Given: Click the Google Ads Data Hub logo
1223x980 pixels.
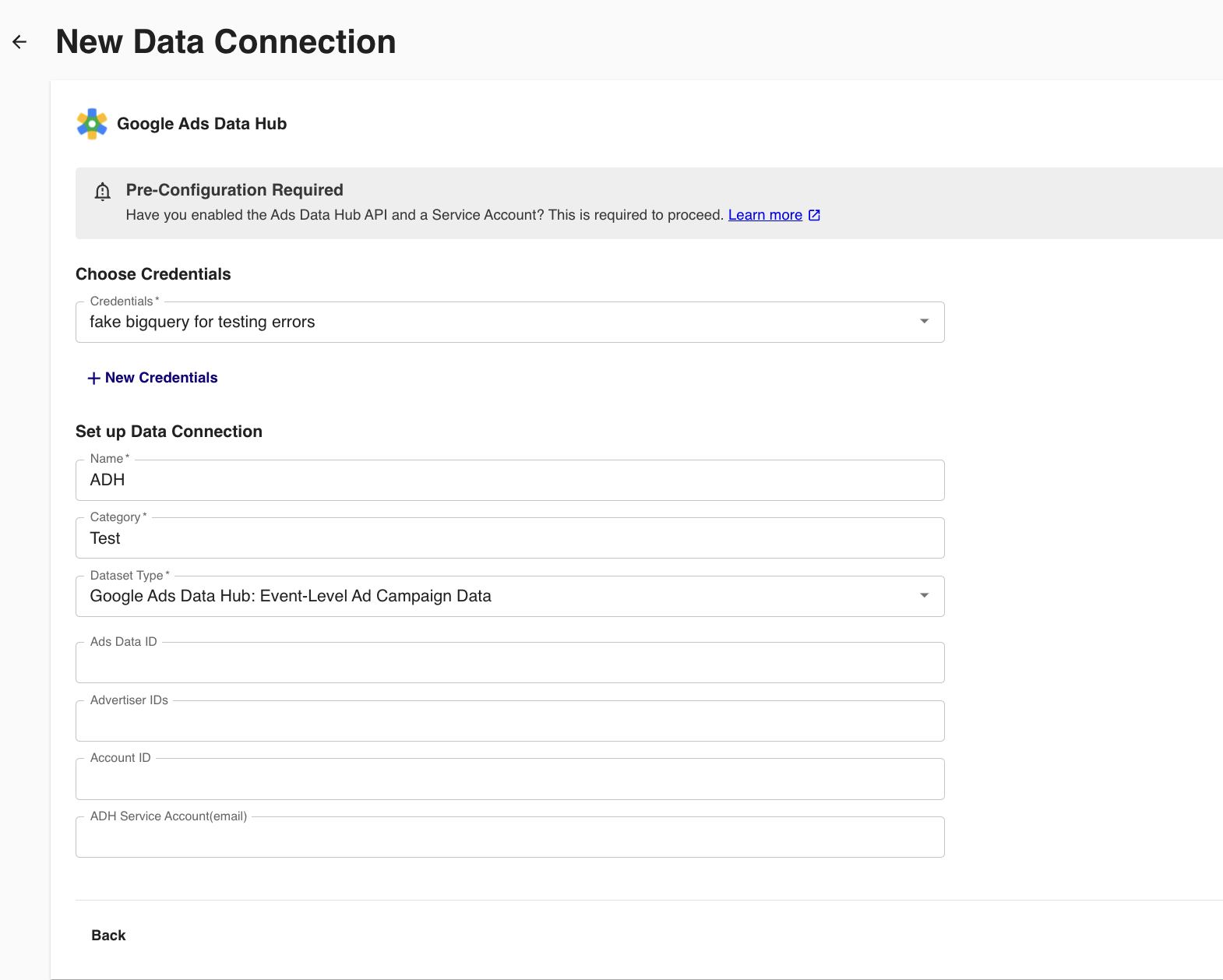Looking at the screenshot, I should (92, 124).
